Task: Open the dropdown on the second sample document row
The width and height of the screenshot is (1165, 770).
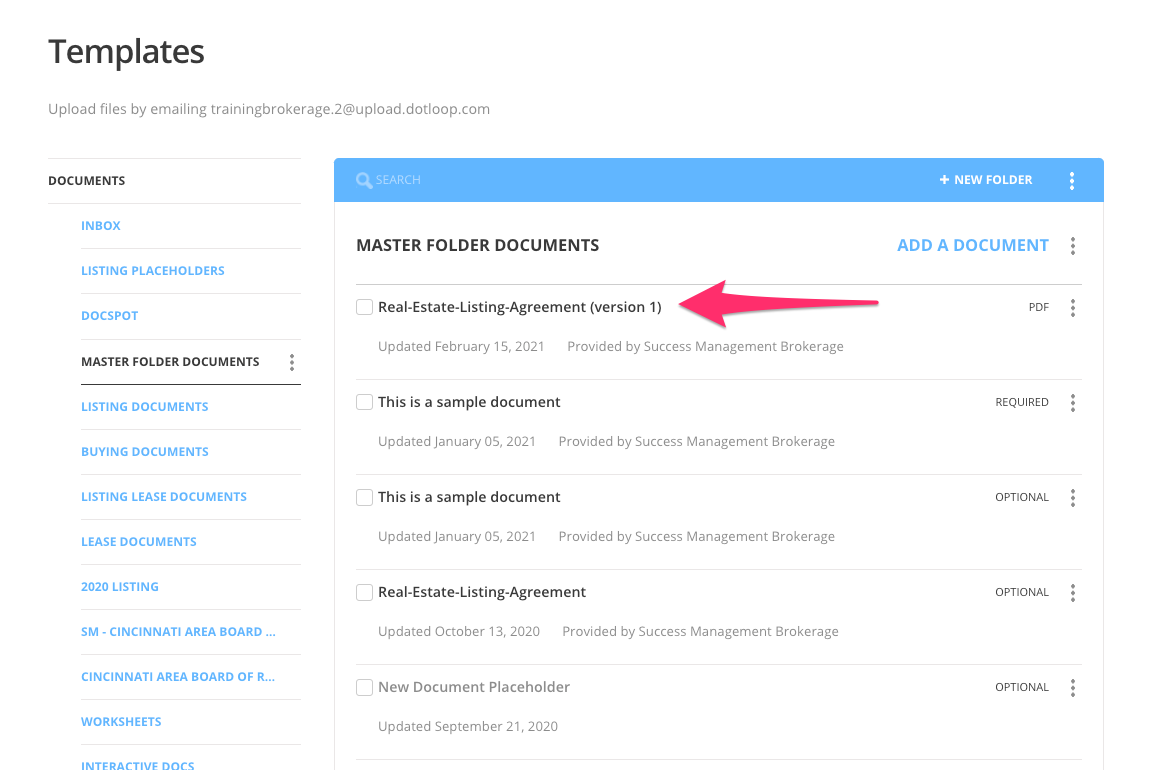Action: (1072, 497)
